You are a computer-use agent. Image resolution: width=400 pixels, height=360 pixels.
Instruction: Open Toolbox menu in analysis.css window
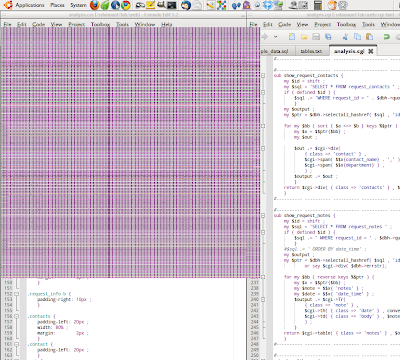100,24
